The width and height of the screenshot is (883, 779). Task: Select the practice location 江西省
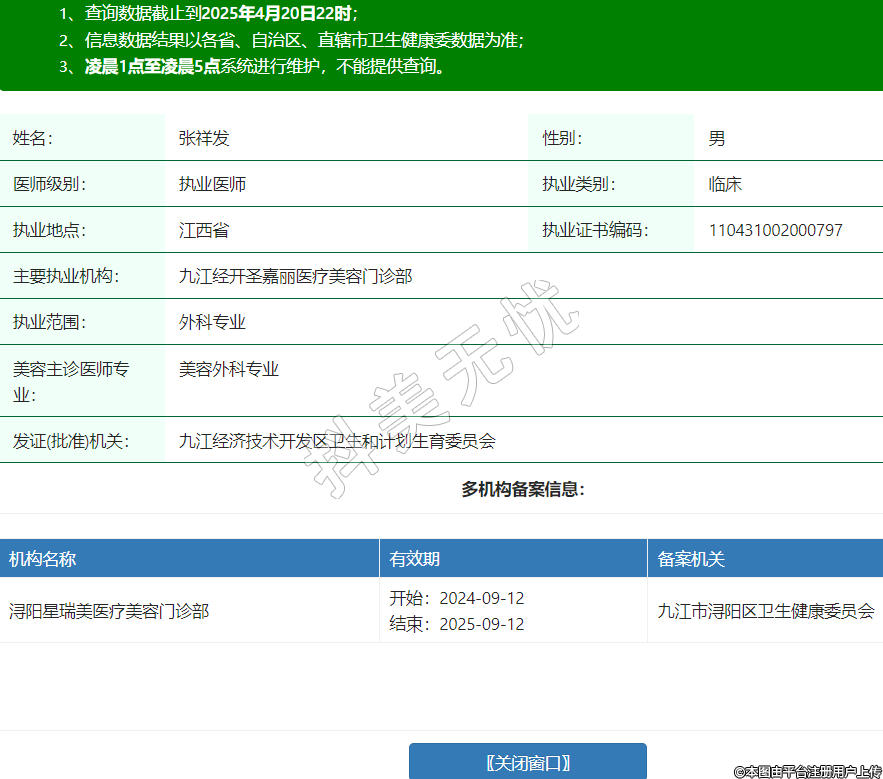click(204, 231)
